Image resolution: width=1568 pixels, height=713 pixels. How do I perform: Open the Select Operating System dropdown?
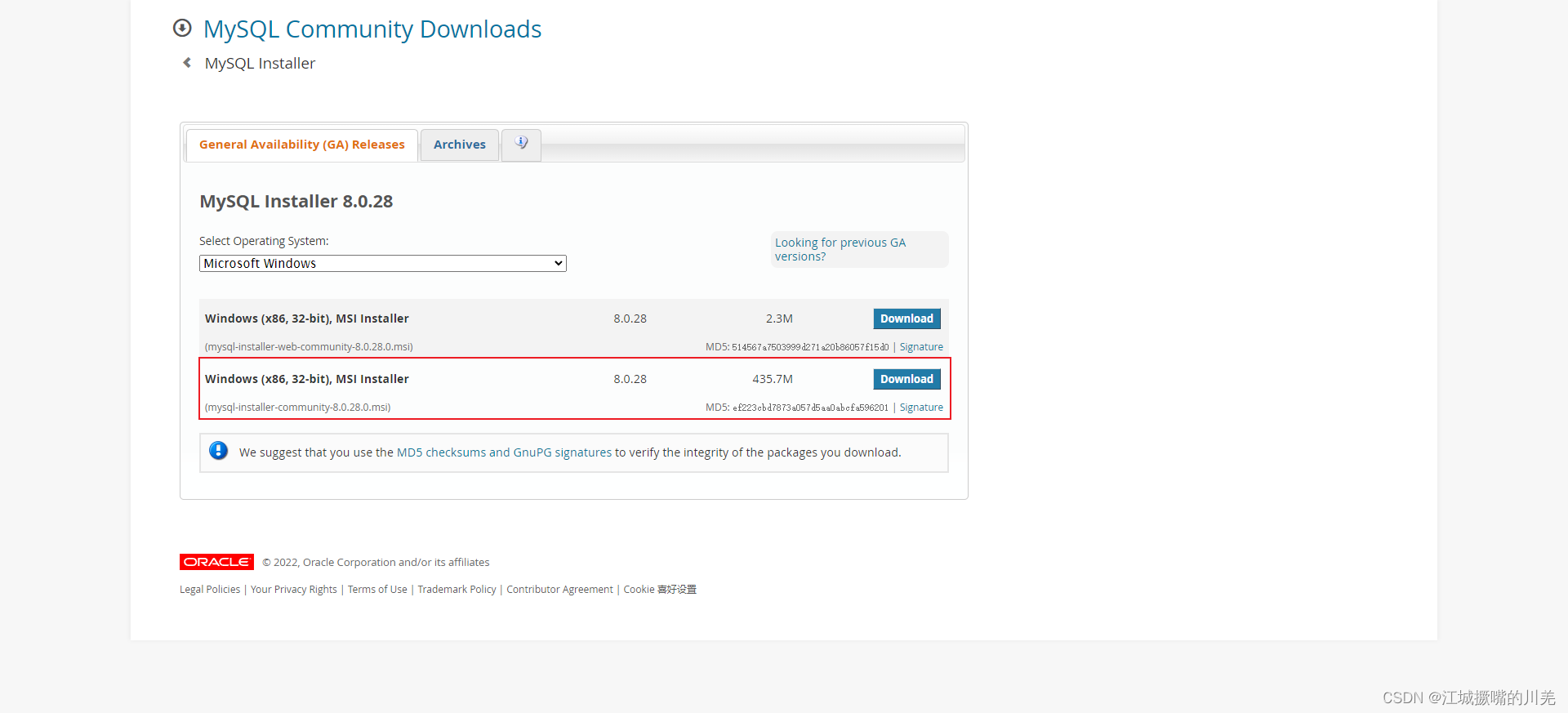pos(383,263)
